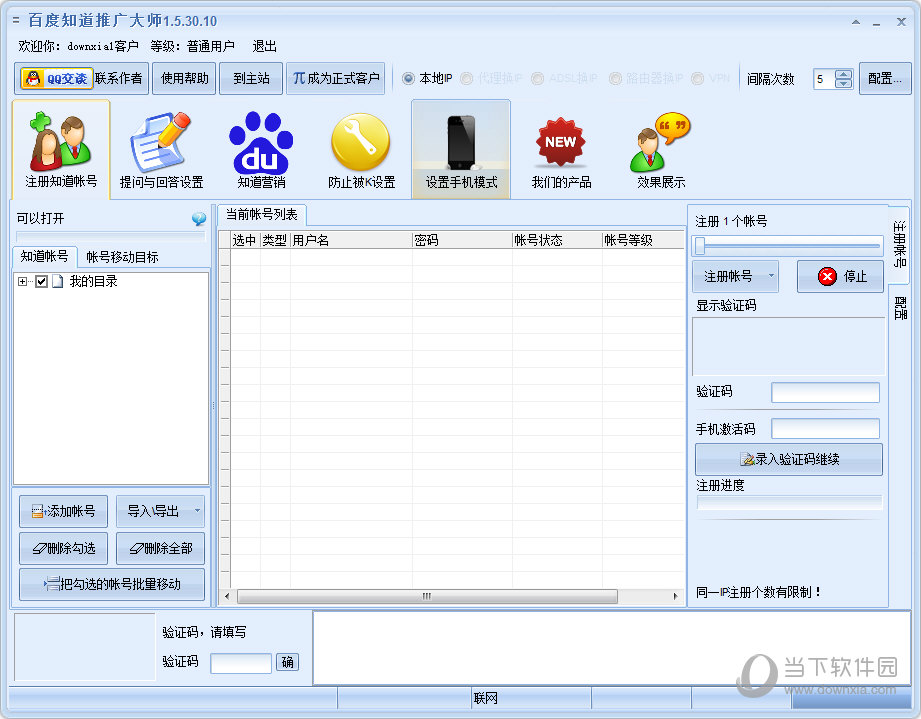Click the page icon next to 我的目录
This screenshot has height=719, width=921.
(x=58, y=281)
